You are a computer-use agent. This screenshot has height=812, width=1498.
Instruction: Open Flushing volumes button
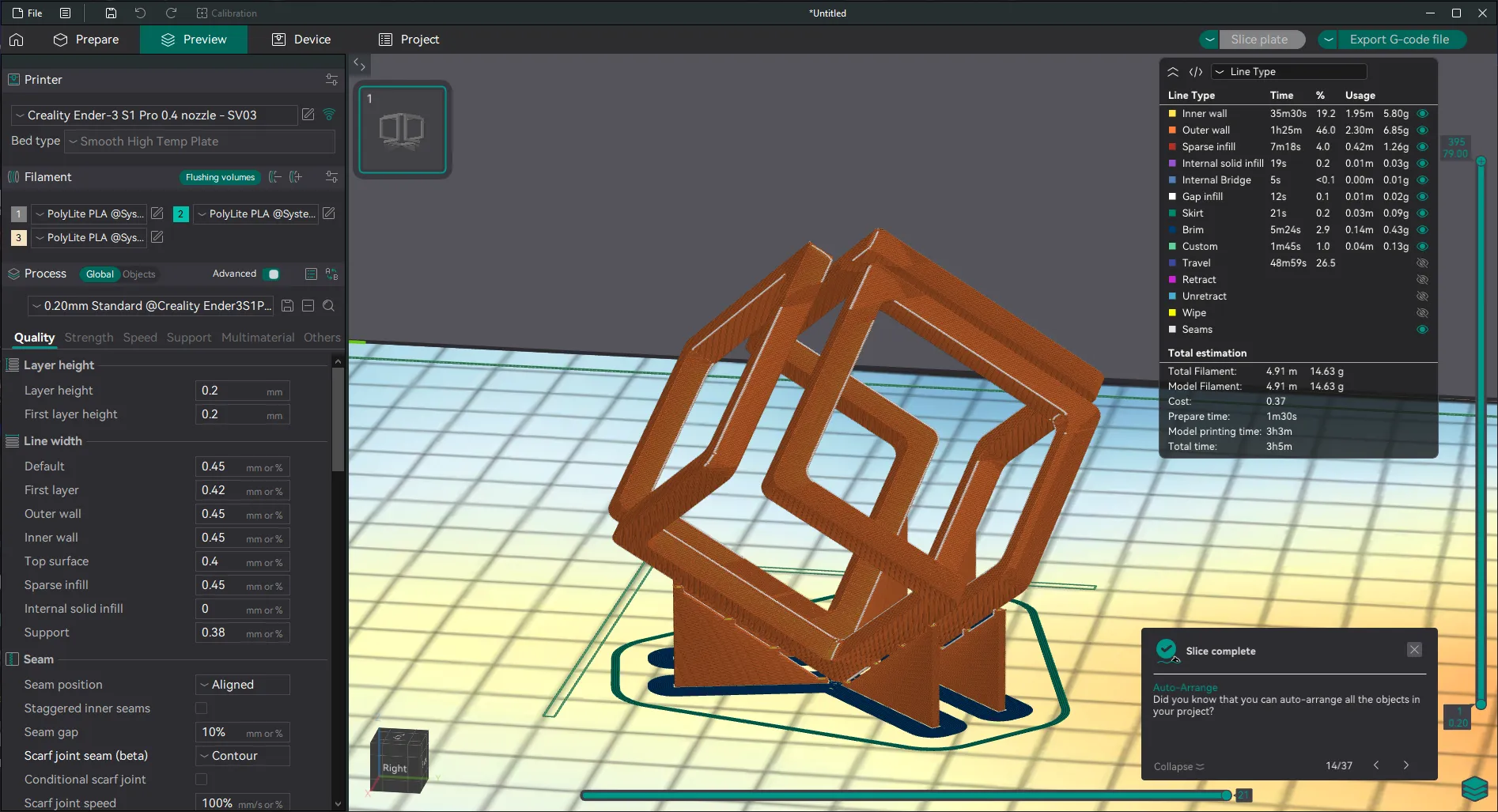pyautogui.click(x=220, y=177)
